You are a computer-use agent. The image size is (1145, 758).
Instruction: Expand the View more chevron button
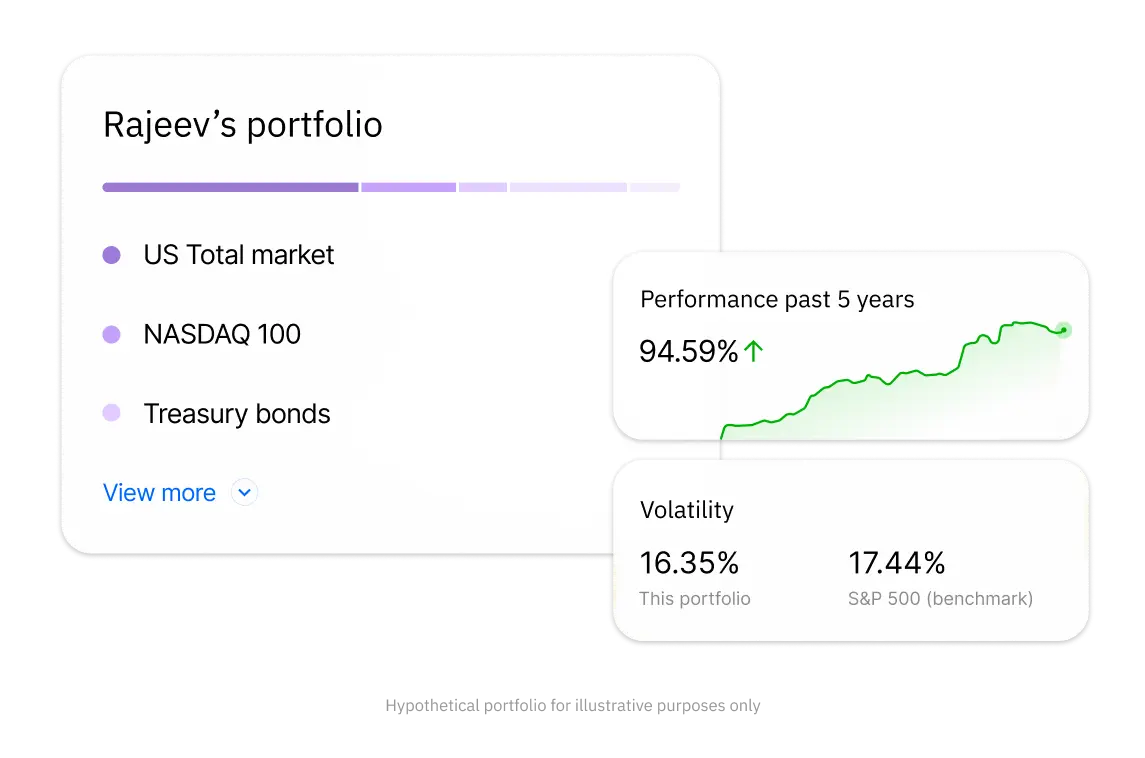pyautogui.click(x=245, y=493)
